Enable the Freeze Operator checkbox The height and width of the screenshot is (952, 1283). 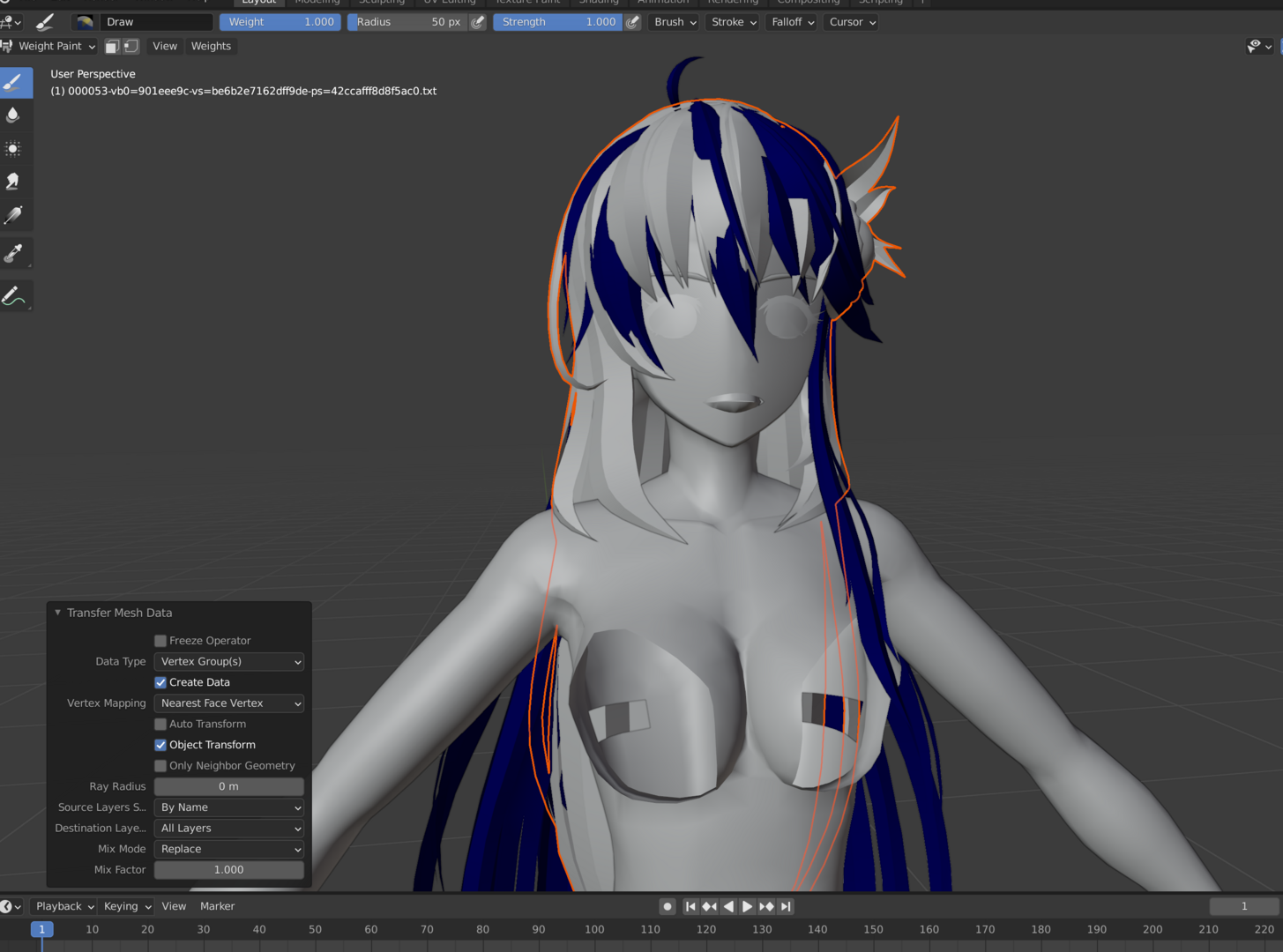point(160,641)
